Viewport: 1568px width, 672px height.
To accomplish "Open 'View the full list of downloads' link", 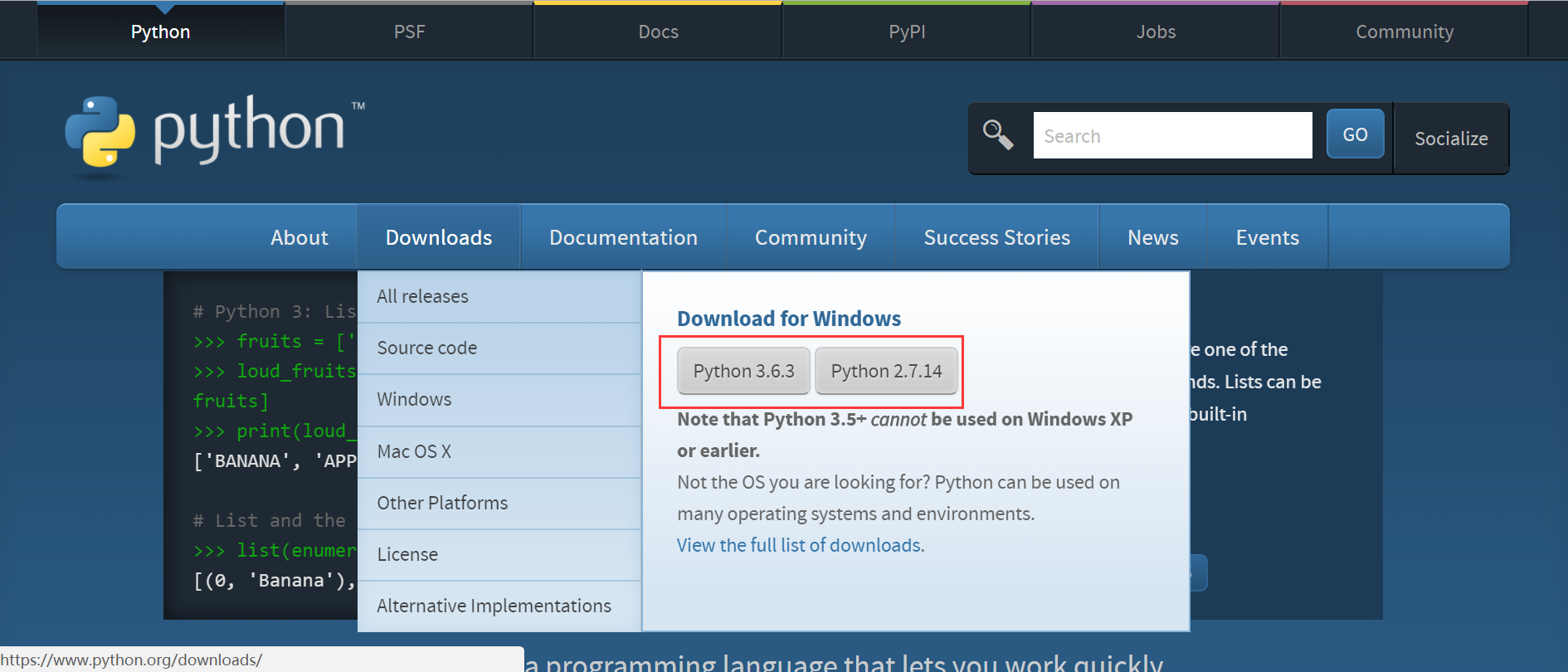I will coord(801,545).
